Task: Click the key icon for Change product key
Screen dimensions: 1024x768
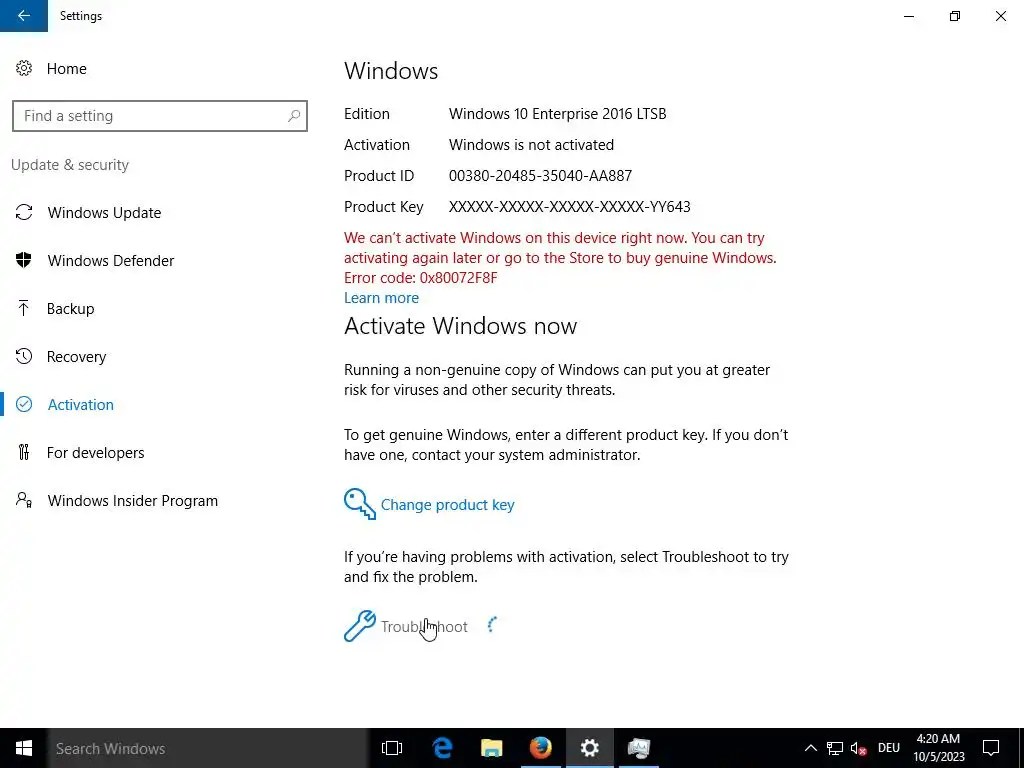Action: coord(359,504)
